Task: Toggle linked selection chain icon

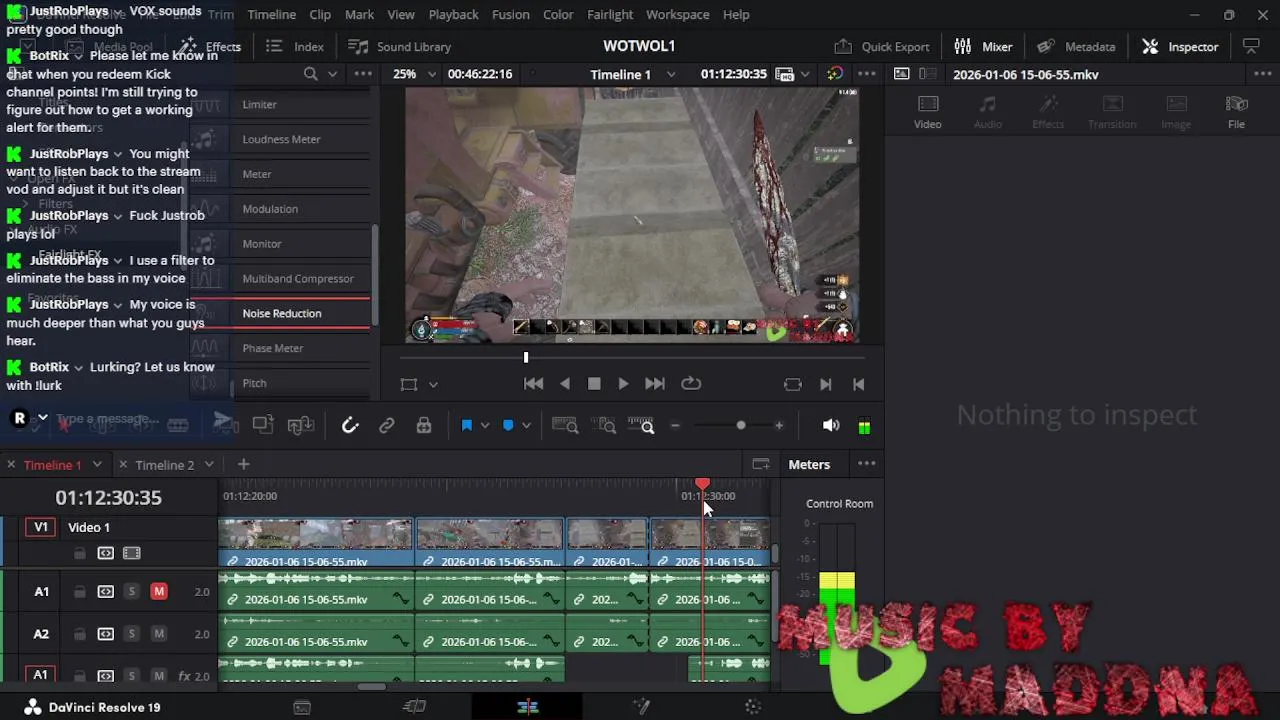Action: point(387,425)
